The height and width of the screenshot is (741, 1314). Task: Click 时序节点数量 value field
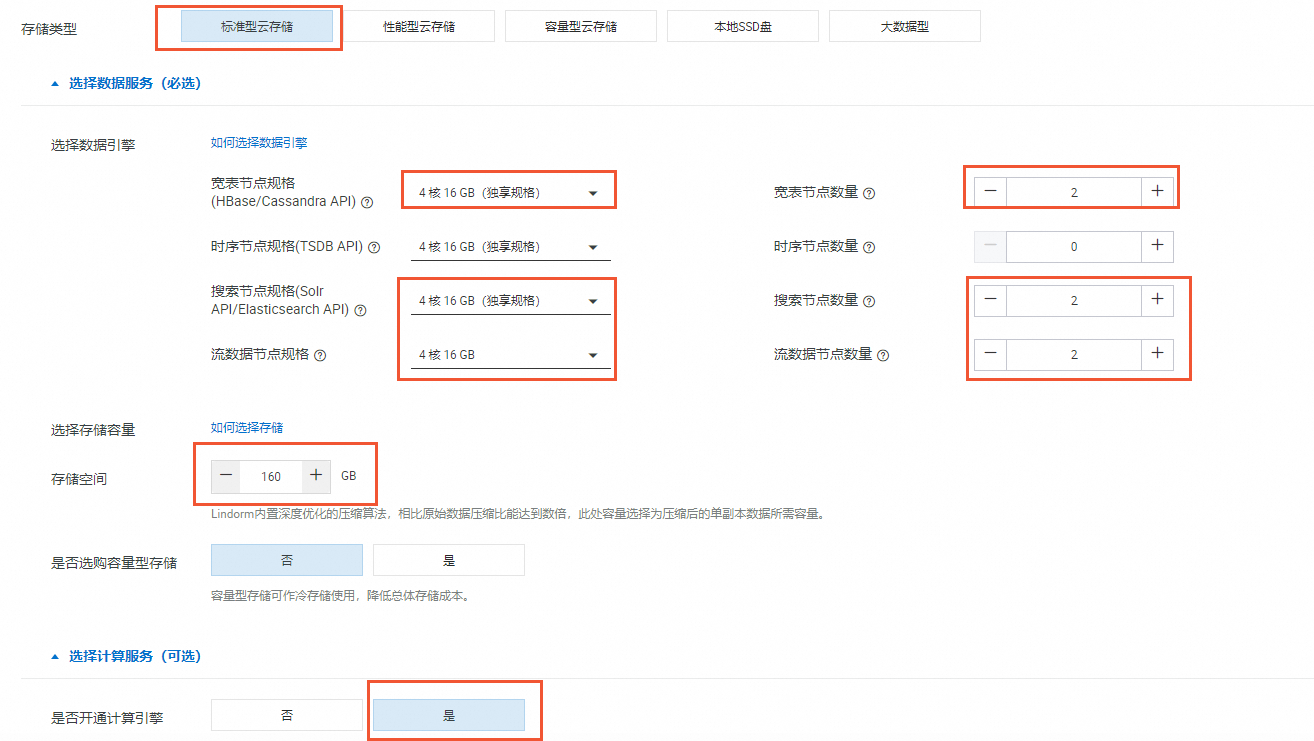pyautogui.click(x=1074, y=246)
